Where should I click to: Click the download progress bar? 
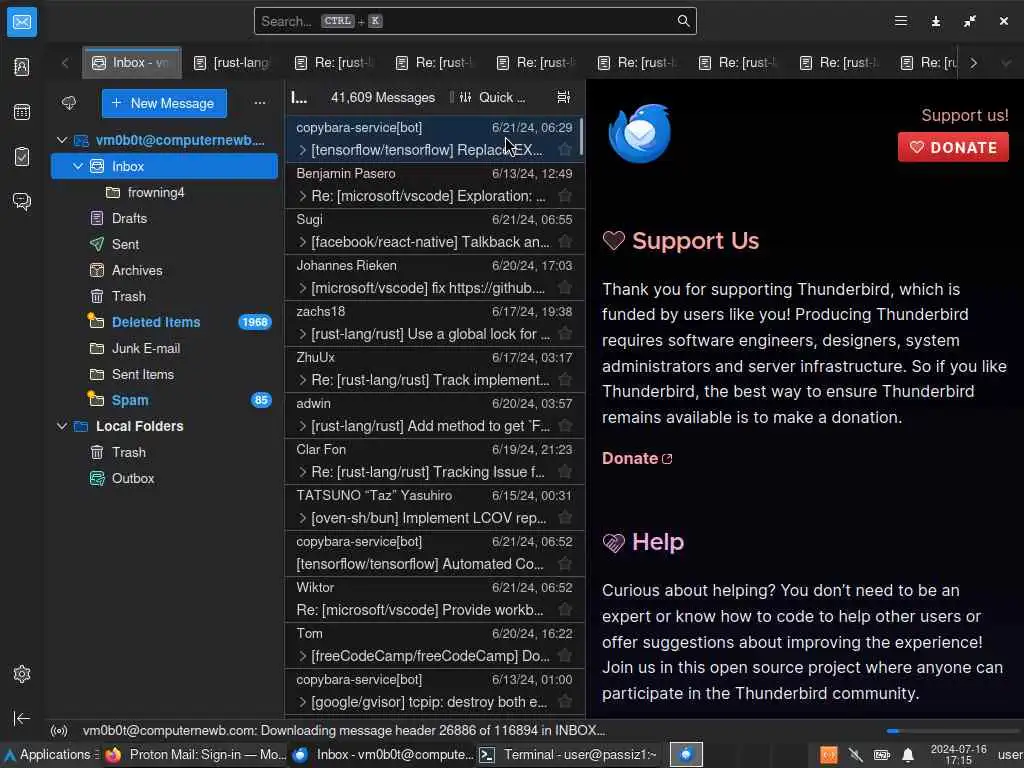952,731
